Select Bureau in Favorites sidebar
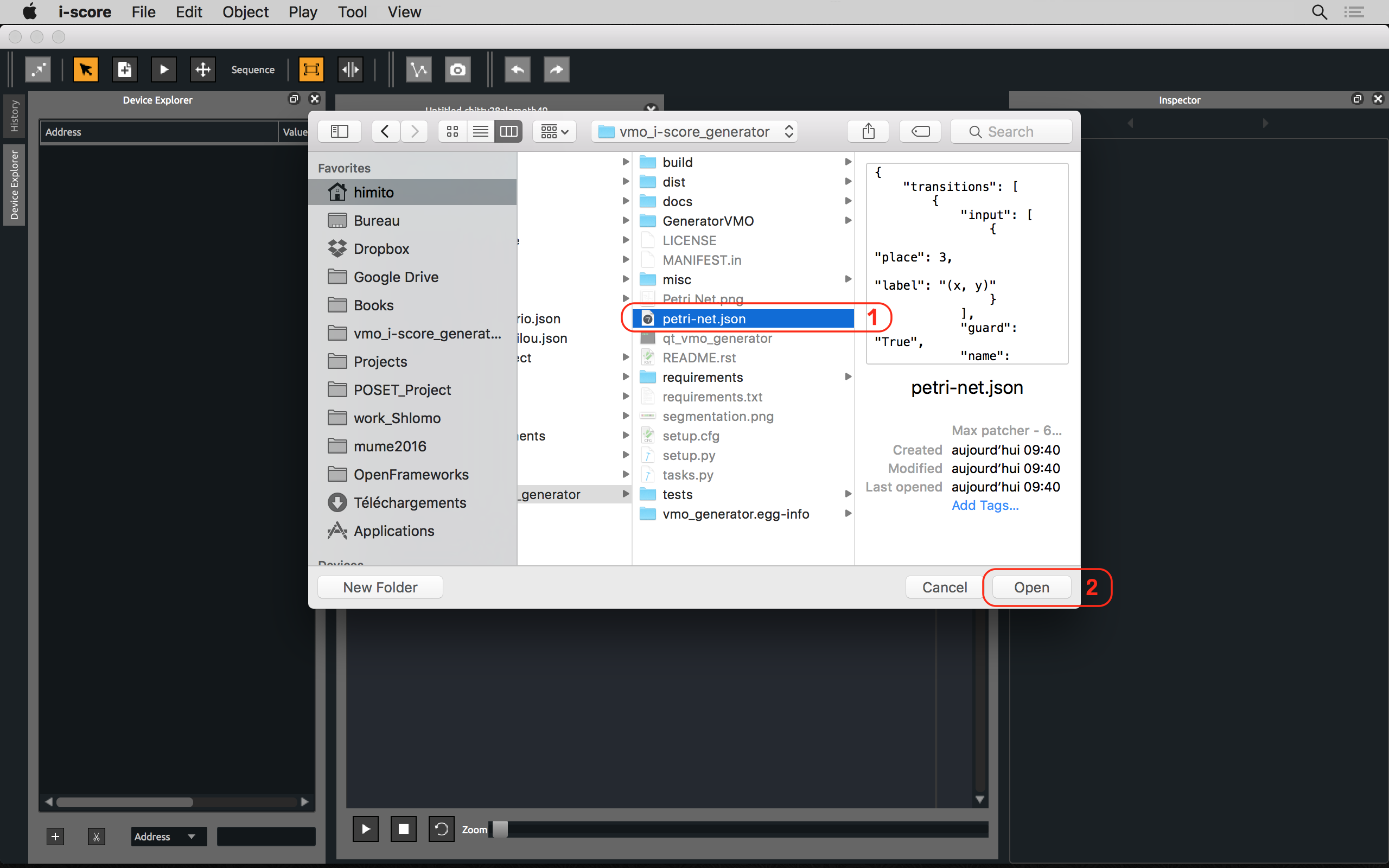Screen dimensions: 1389x868 click(x=412, y=220)
